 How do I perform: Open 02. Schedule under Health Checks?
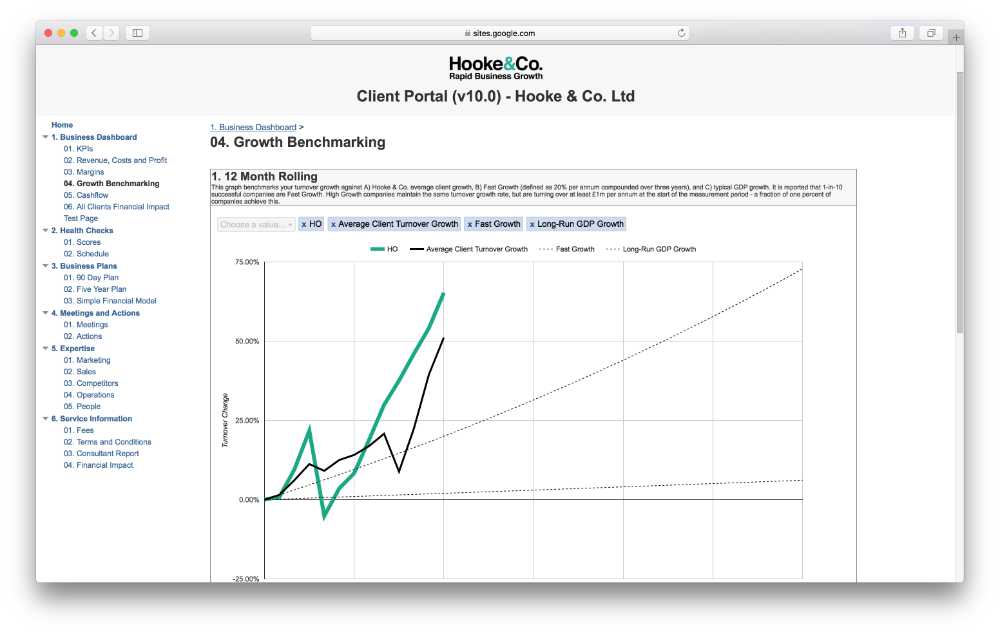pos(85,254)
